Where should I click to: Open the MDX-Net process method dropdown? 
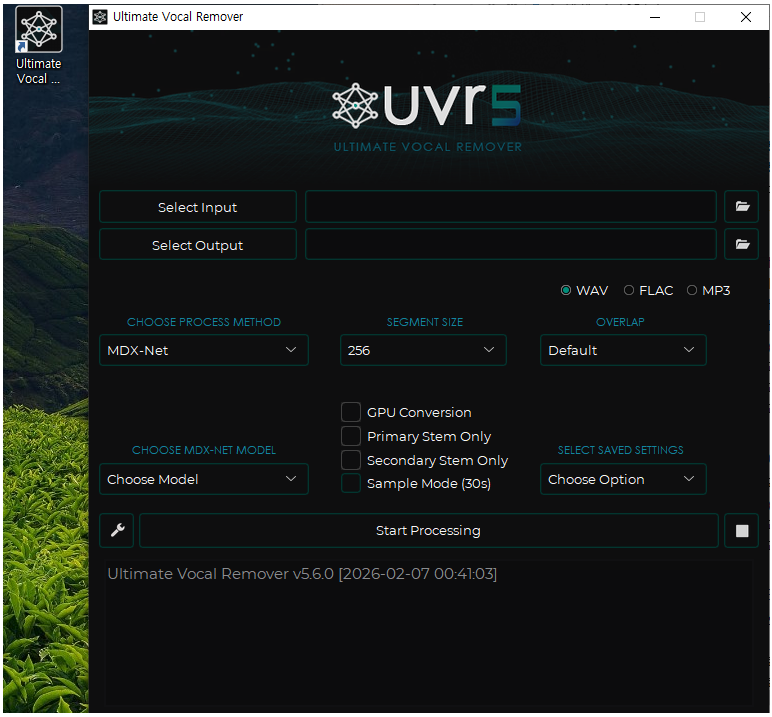(x=204, y=350)
